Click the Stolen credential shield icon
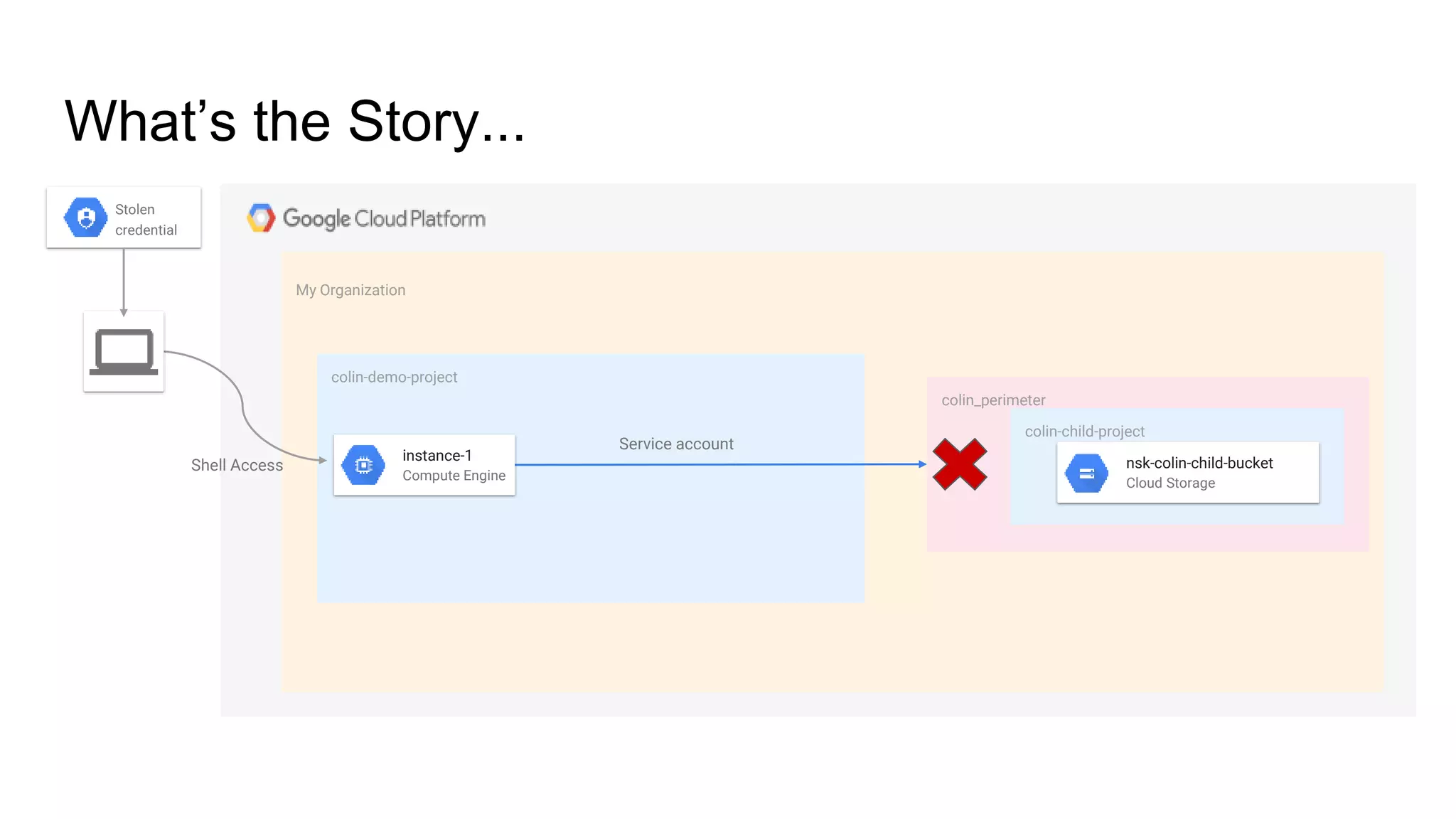 click(86, 218)
